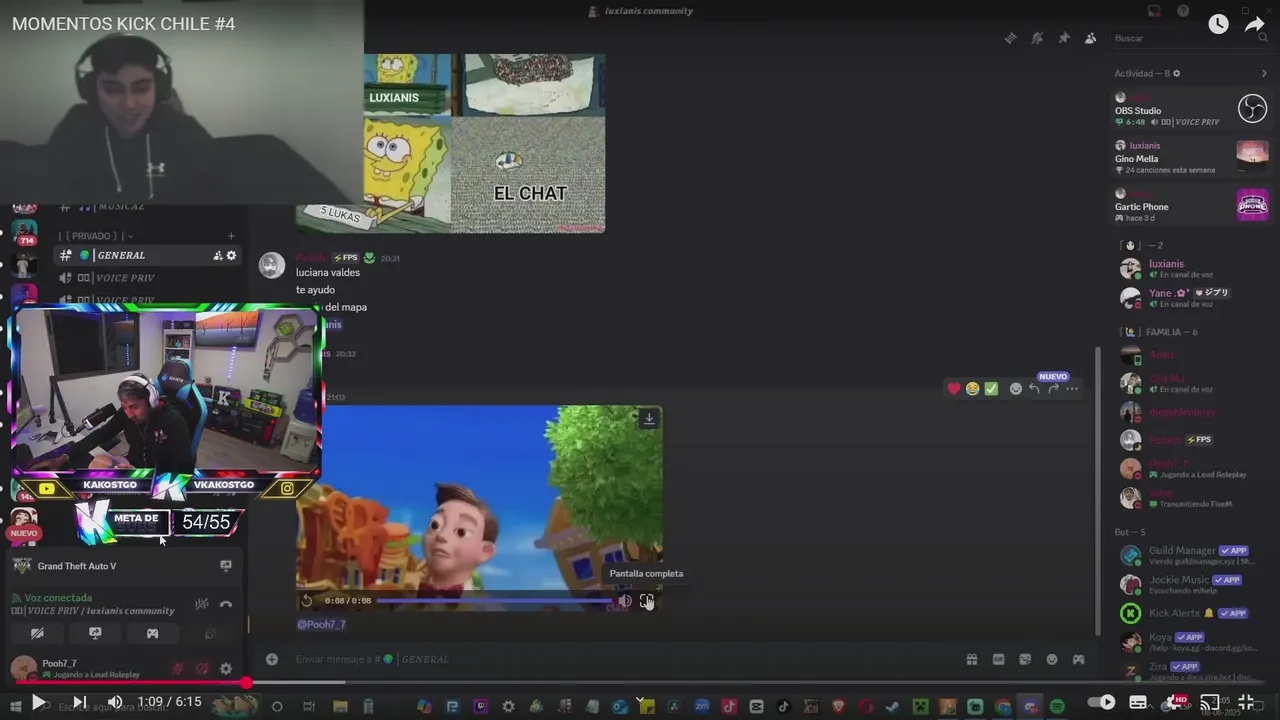Share your screen in voice panel
The height and width of the screenshot is (720, 1280).
tap(95, 633)
